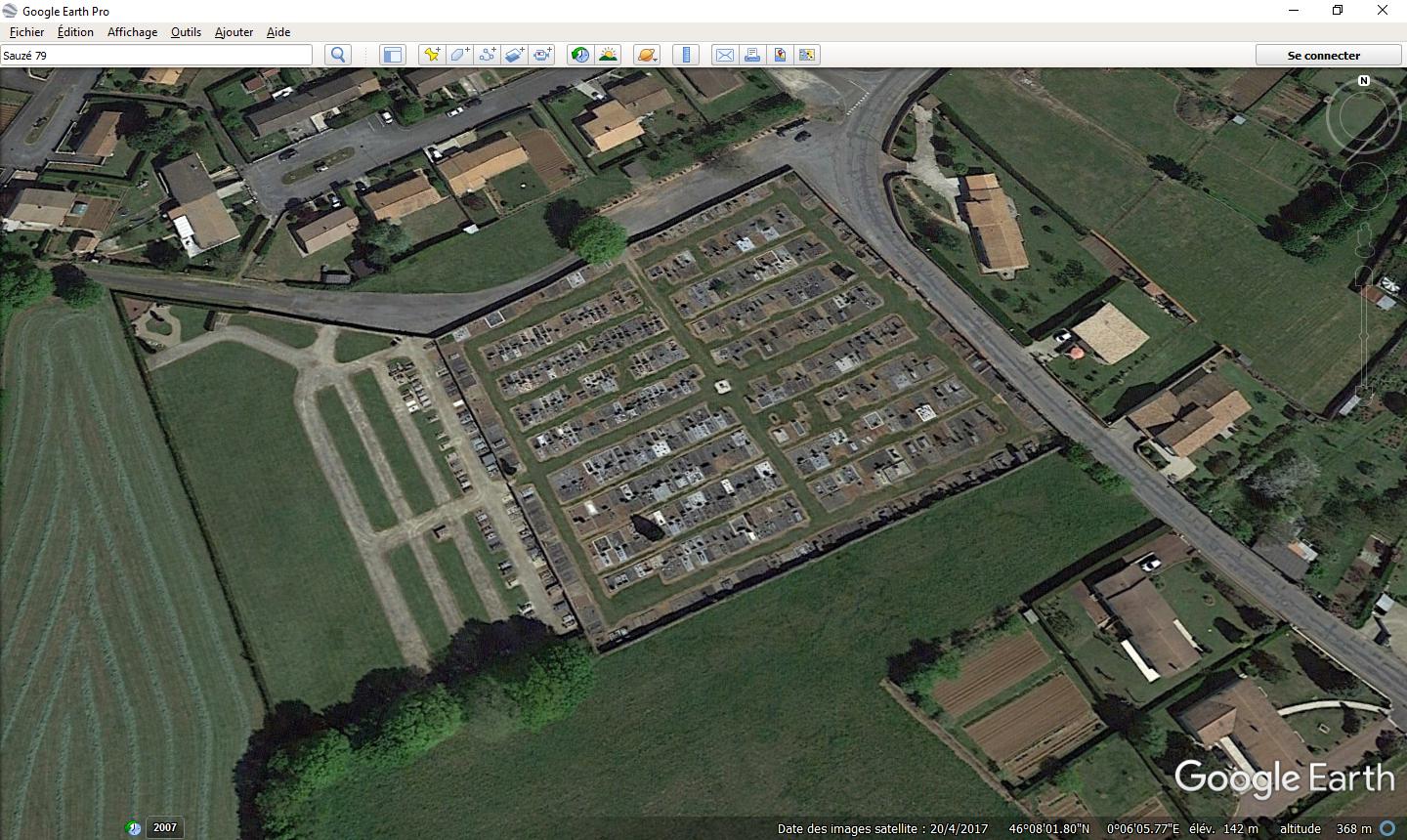Open the Ajouter menu

(x=234, y=31)
